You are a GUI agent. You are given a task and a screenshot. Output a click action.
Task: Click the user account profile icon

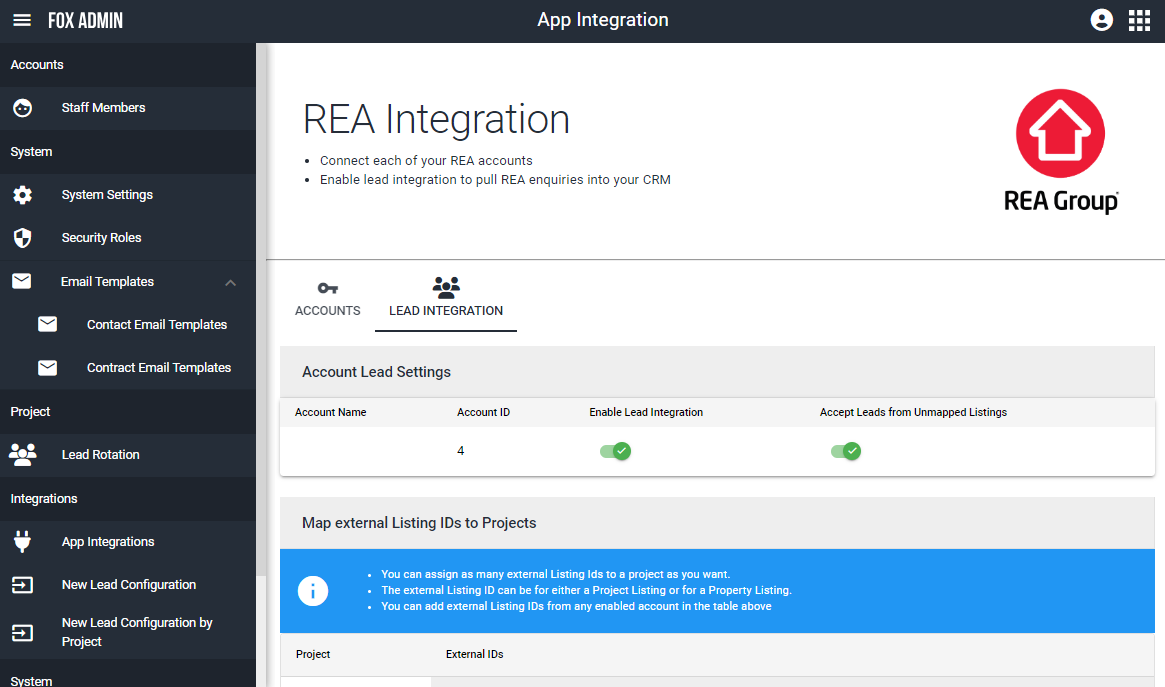(1102, 20)
